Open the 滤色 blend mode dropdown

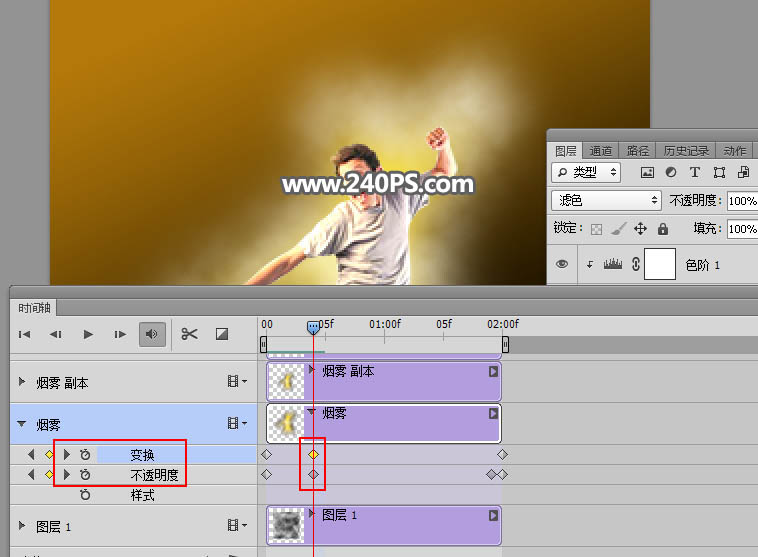606,200
